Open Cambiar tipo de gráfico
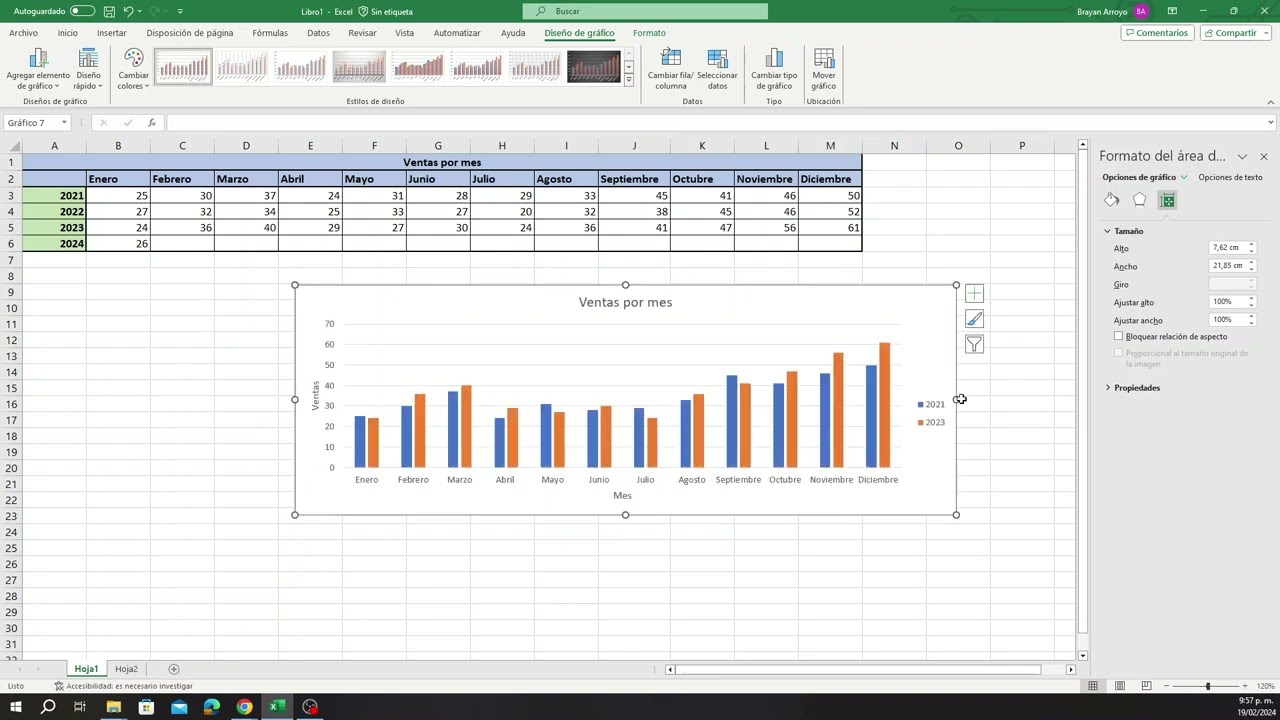The image size is (1280, 720). (x=774, y=69)
